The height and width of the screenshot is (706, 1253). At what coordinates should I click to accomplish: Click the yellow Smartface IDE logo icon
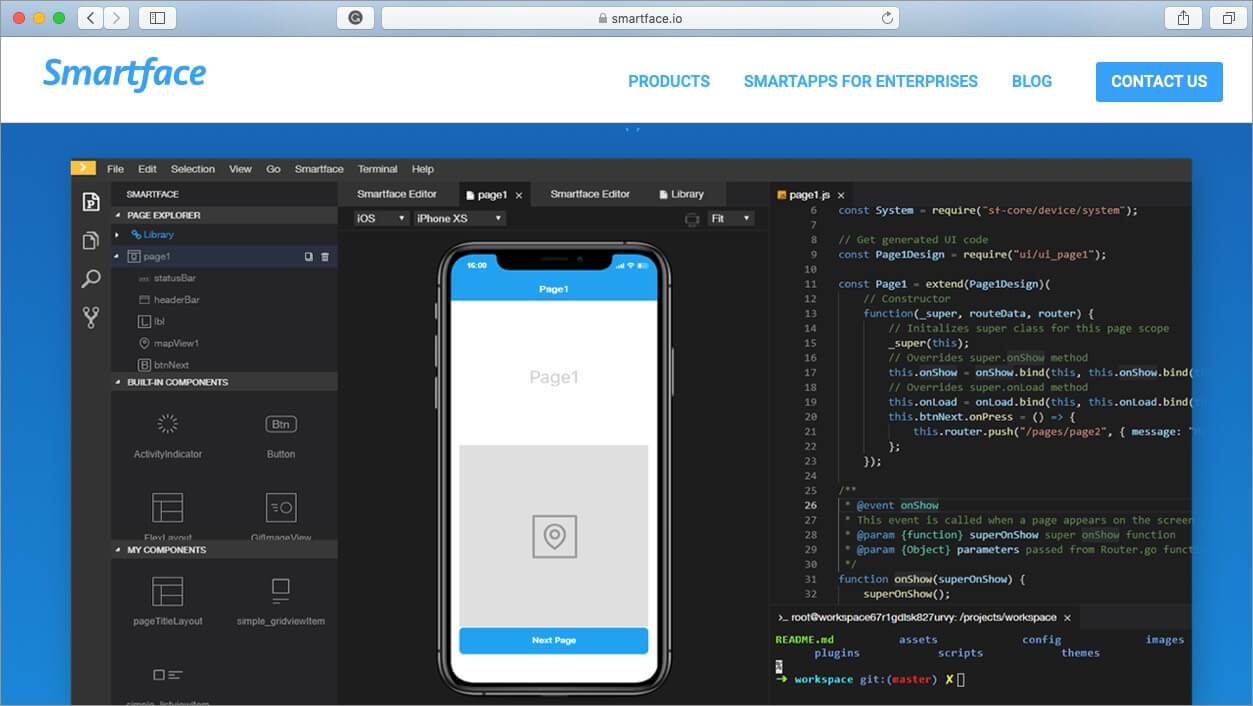pyautogui.click(x=84, y=168)
